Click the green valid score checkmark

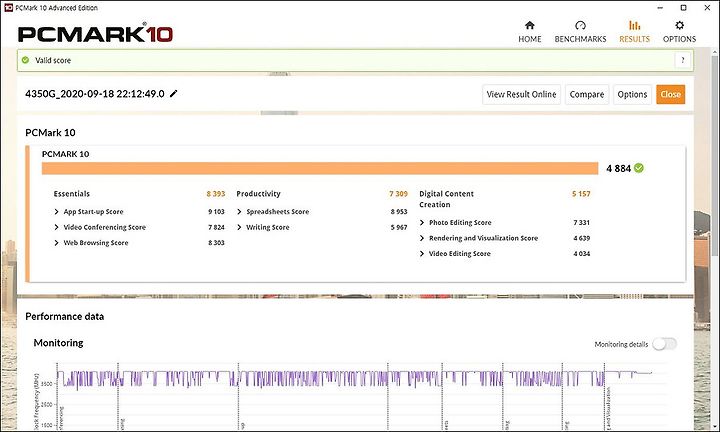25,60
